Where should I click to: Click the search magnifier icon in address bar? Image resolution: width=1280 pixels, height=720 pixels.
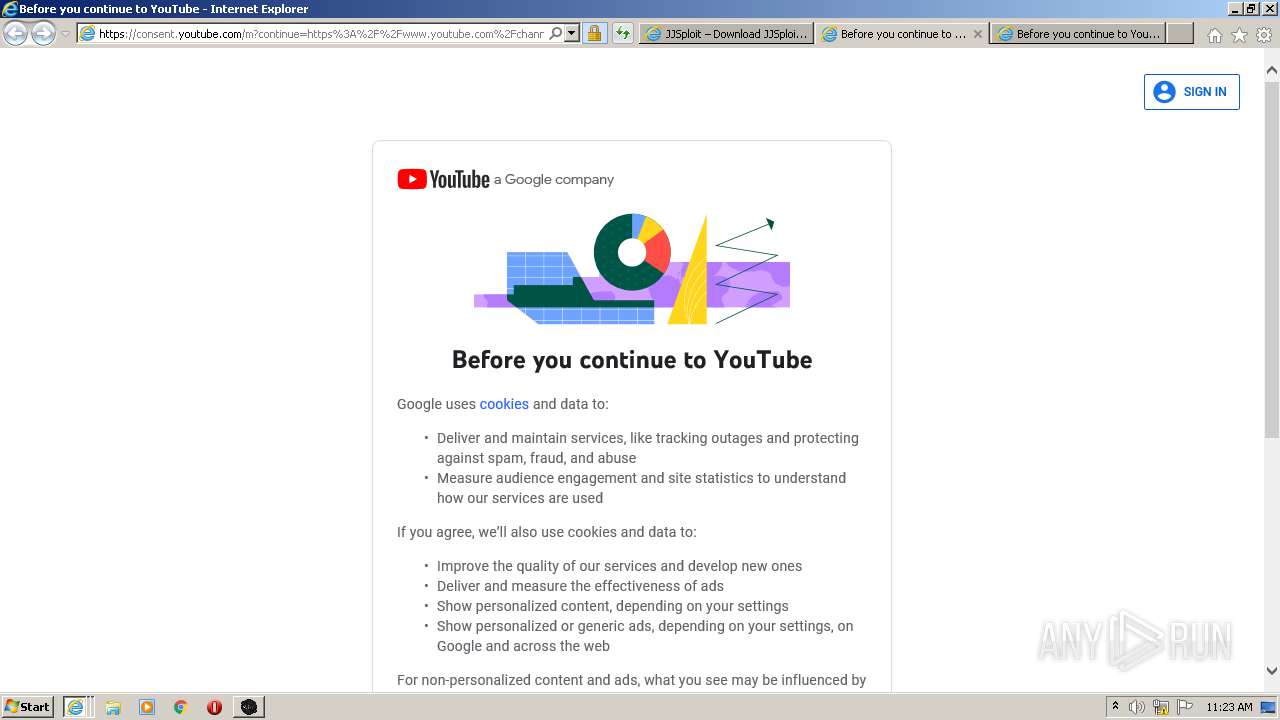(556, 34)
